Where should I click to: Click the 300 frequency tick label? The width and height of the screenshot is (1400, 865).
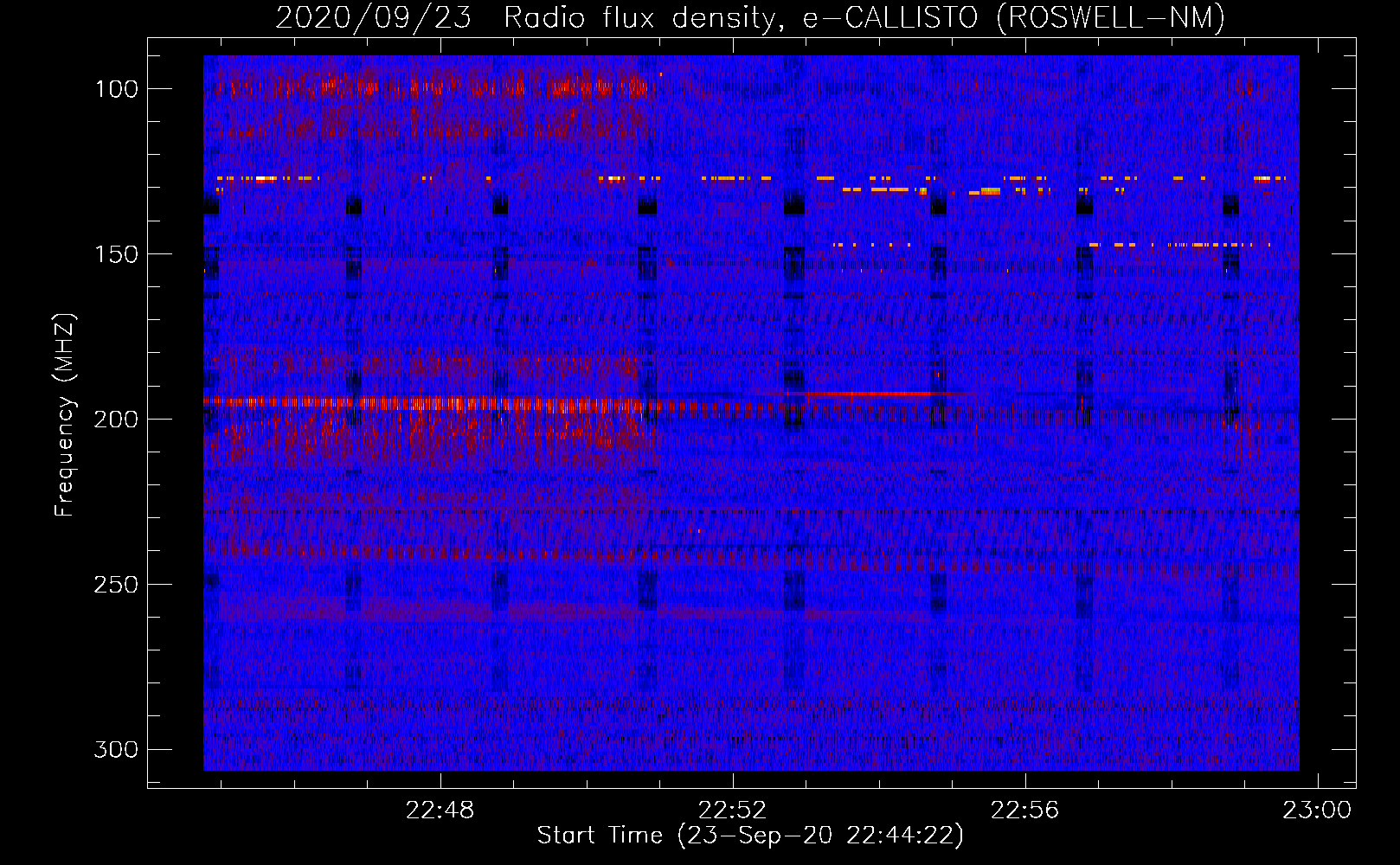[116, 749]
